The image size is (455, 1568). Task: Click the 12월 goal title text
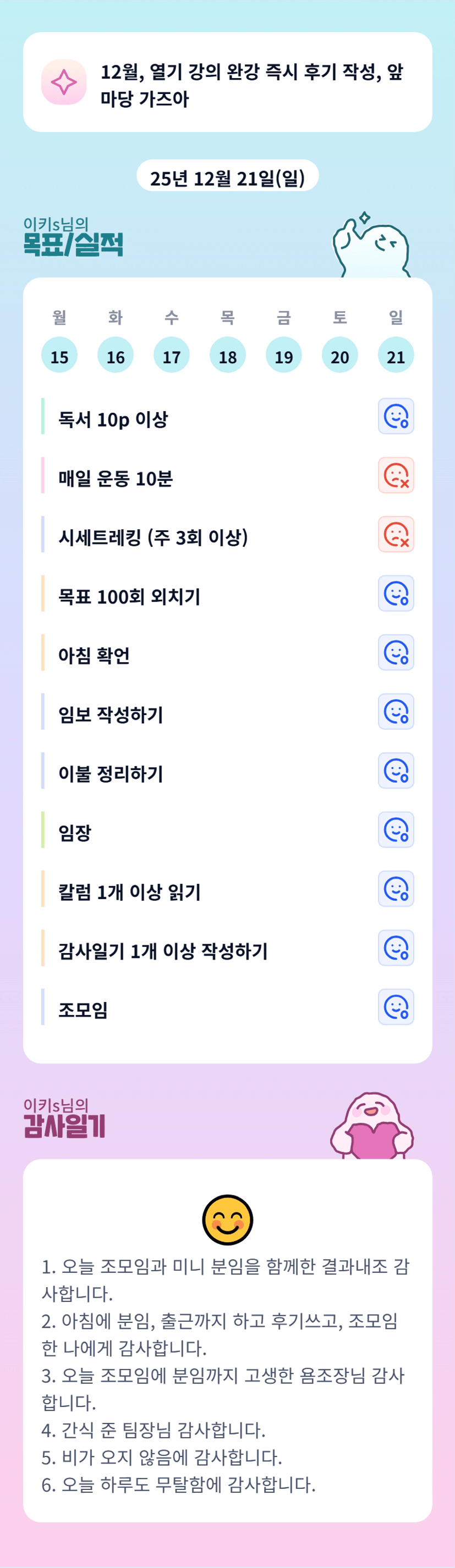pyautogui.click(x=251, y=85)
